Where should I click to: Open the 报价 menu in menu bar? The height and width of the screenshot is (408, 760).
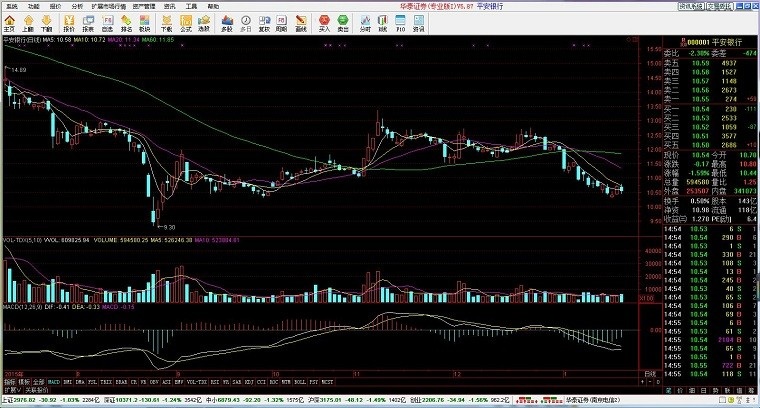coord(55,7)
